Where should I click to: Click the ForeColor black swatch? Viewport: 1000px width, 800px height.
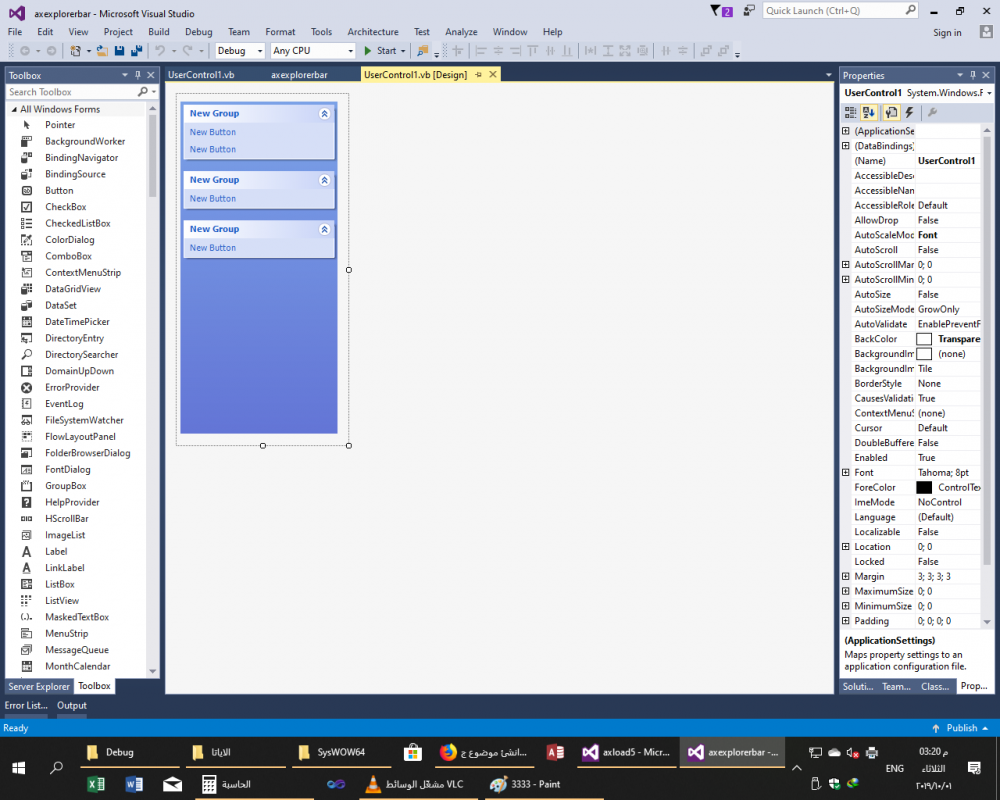pos(924,487)
